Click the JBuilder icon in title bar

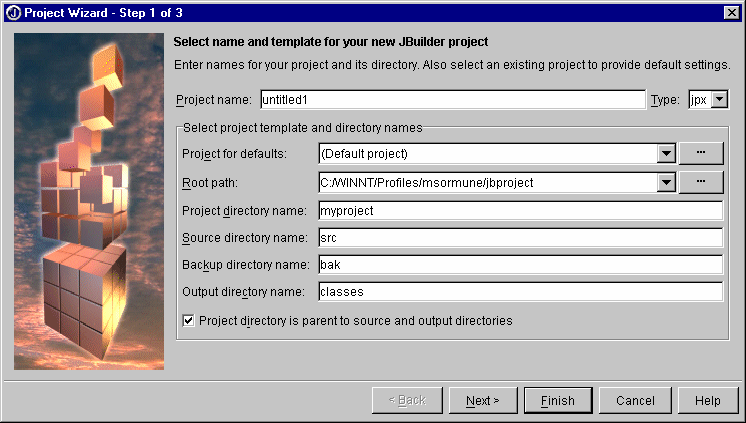click(13, 13)
